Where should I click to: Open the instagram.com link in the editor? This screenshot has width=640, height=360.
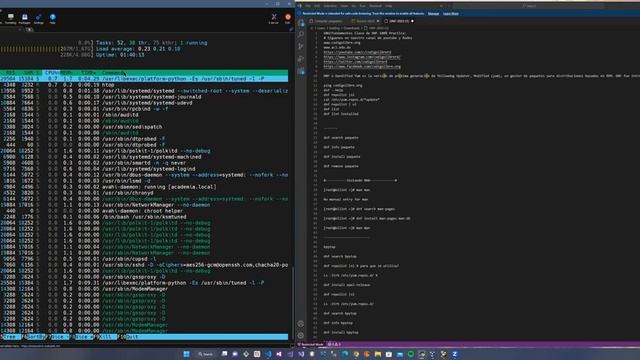pos(362,57)
